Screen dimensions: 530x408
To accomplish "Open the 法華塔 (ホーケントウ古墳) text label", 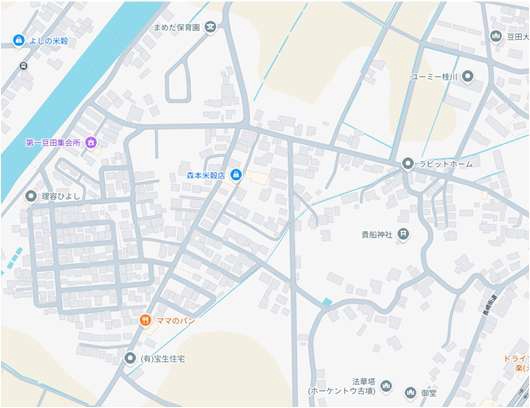I will pos(342,386).
